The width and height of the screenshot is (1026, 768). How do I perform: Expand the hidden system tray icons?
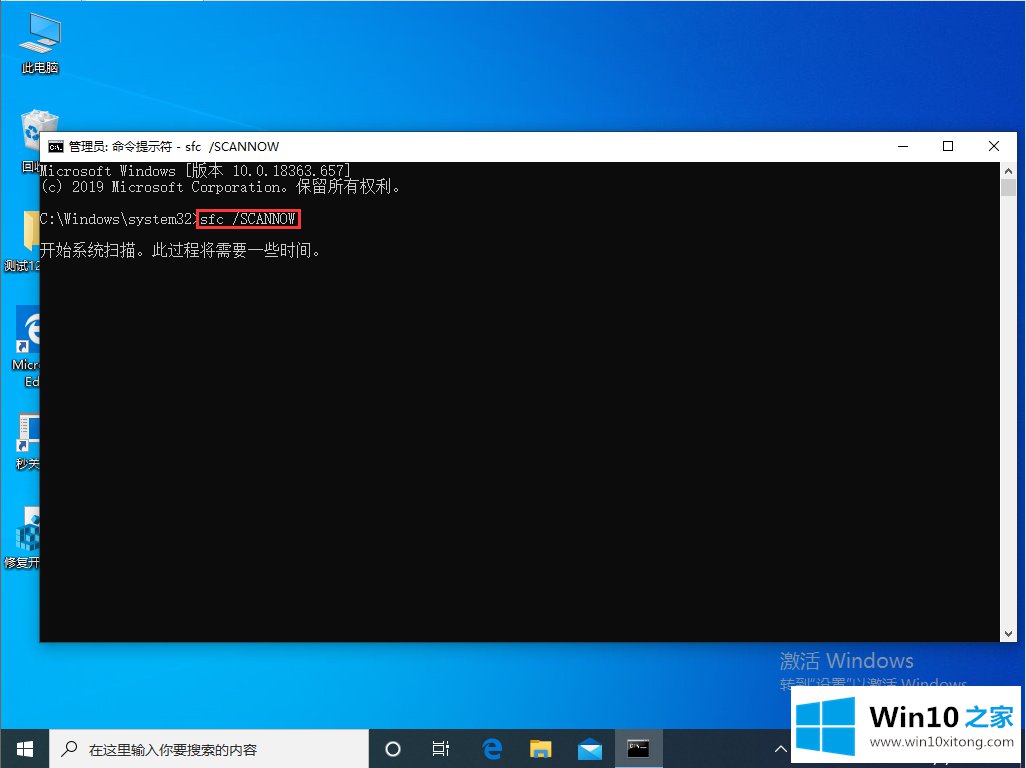click(x=781, y=748)
